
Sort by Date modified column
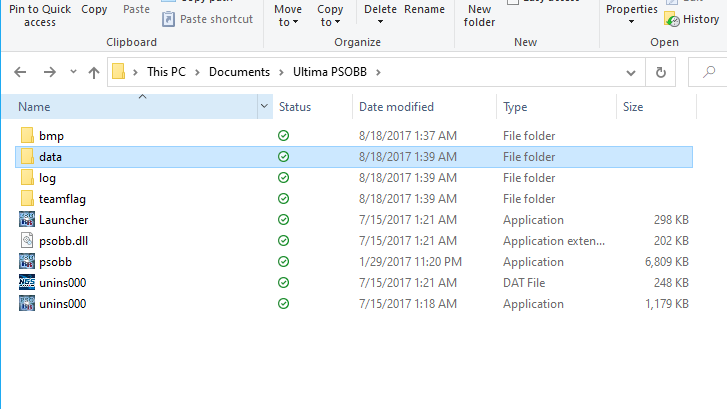(x=424, y=107)
